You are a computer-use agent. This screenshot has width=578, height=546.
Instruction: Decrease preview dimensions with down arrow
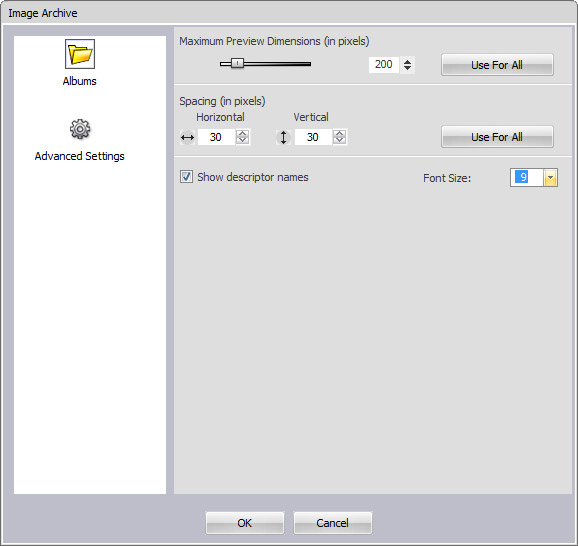(x=407, y=68)
